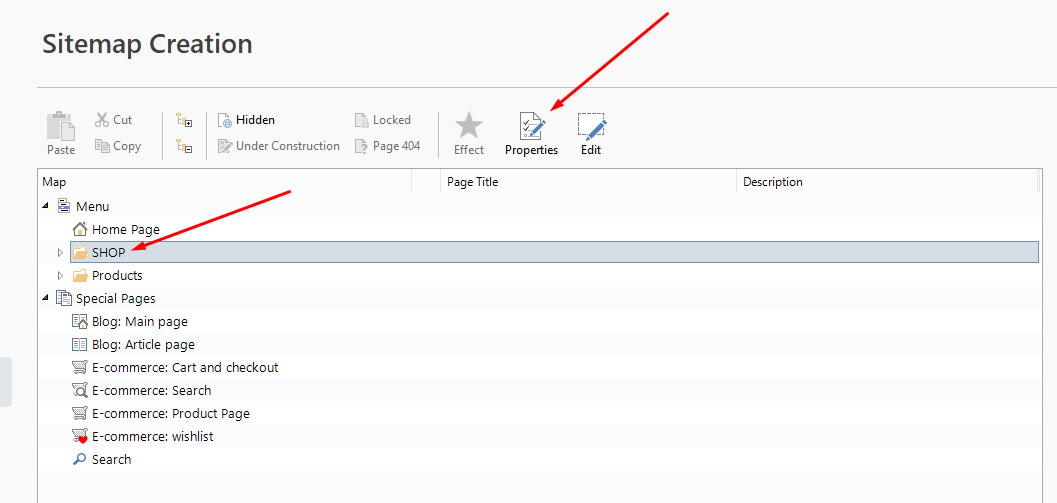Screen dimensions: 1057x503
Task: Click the Paste clipboard icon
Action: 61,127
